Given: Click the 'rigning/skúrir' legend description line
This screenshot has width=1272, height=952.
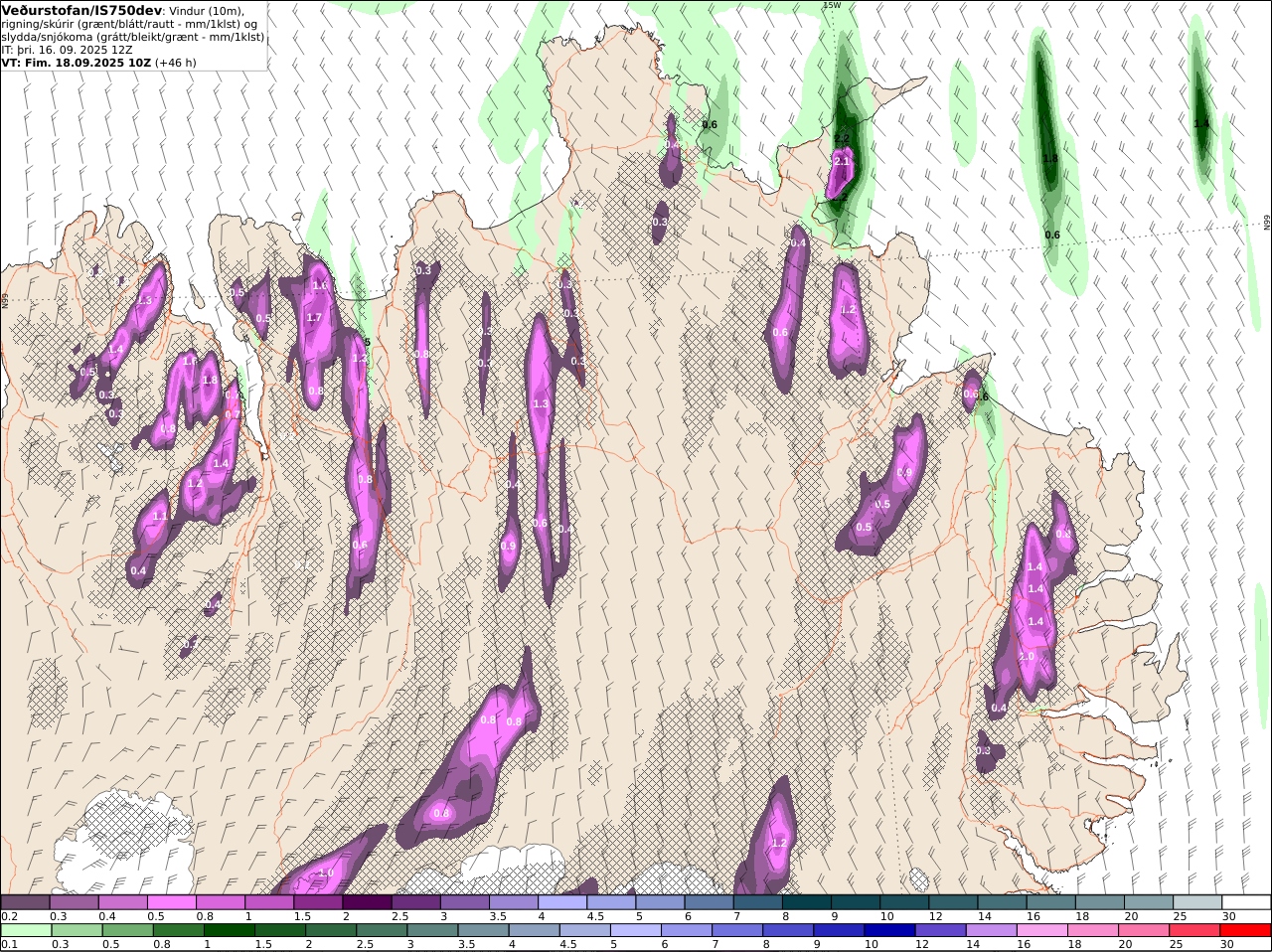Looking at the screenshot, I should 130,23.
